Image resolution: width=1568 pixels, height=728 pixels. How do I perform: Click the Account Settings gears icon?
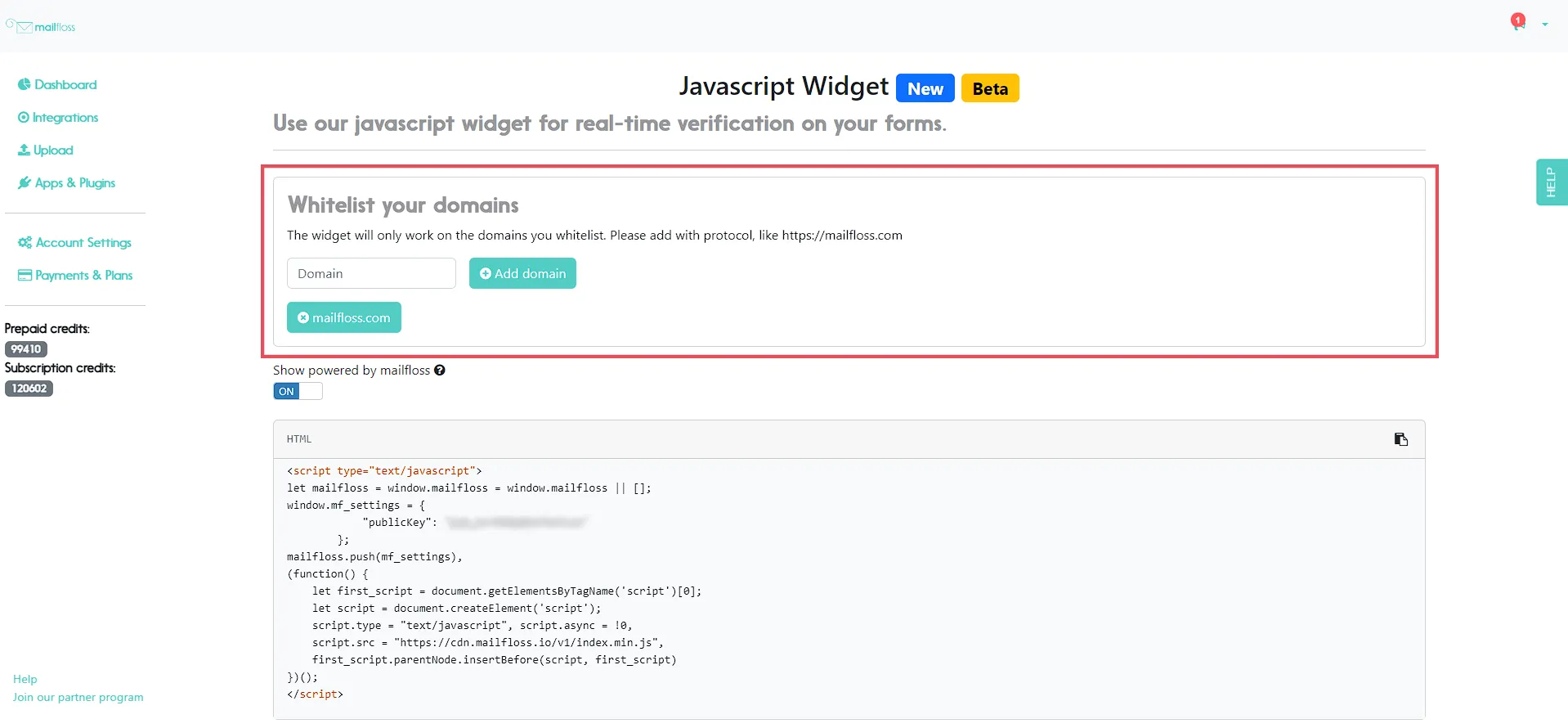click(25, 243)
